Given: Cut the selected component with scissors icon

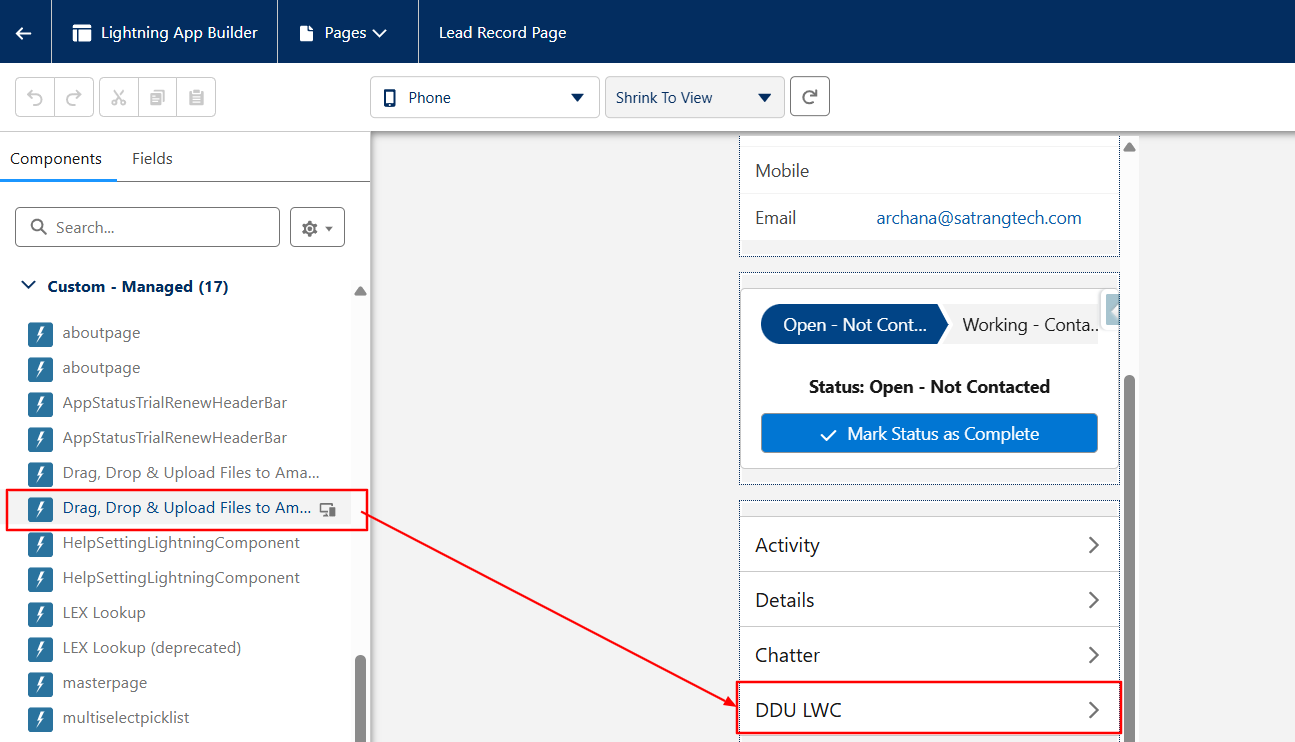Looking at the screenshot, I should coord(119,97).
